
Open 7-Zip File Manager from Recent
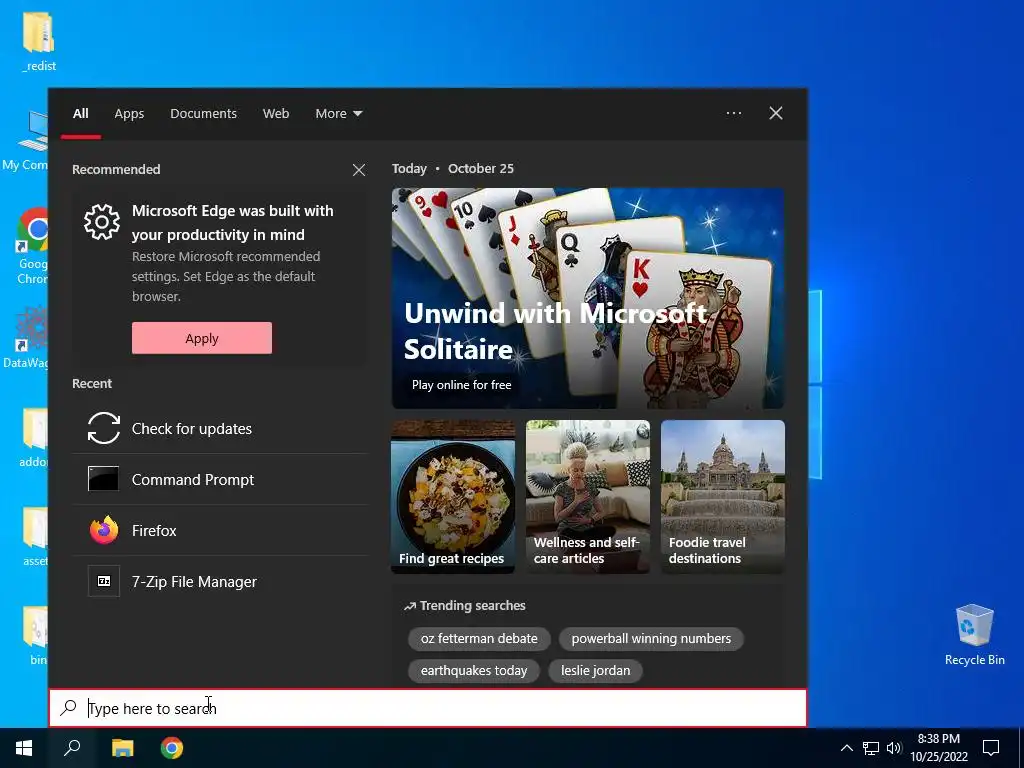point(220,581)
